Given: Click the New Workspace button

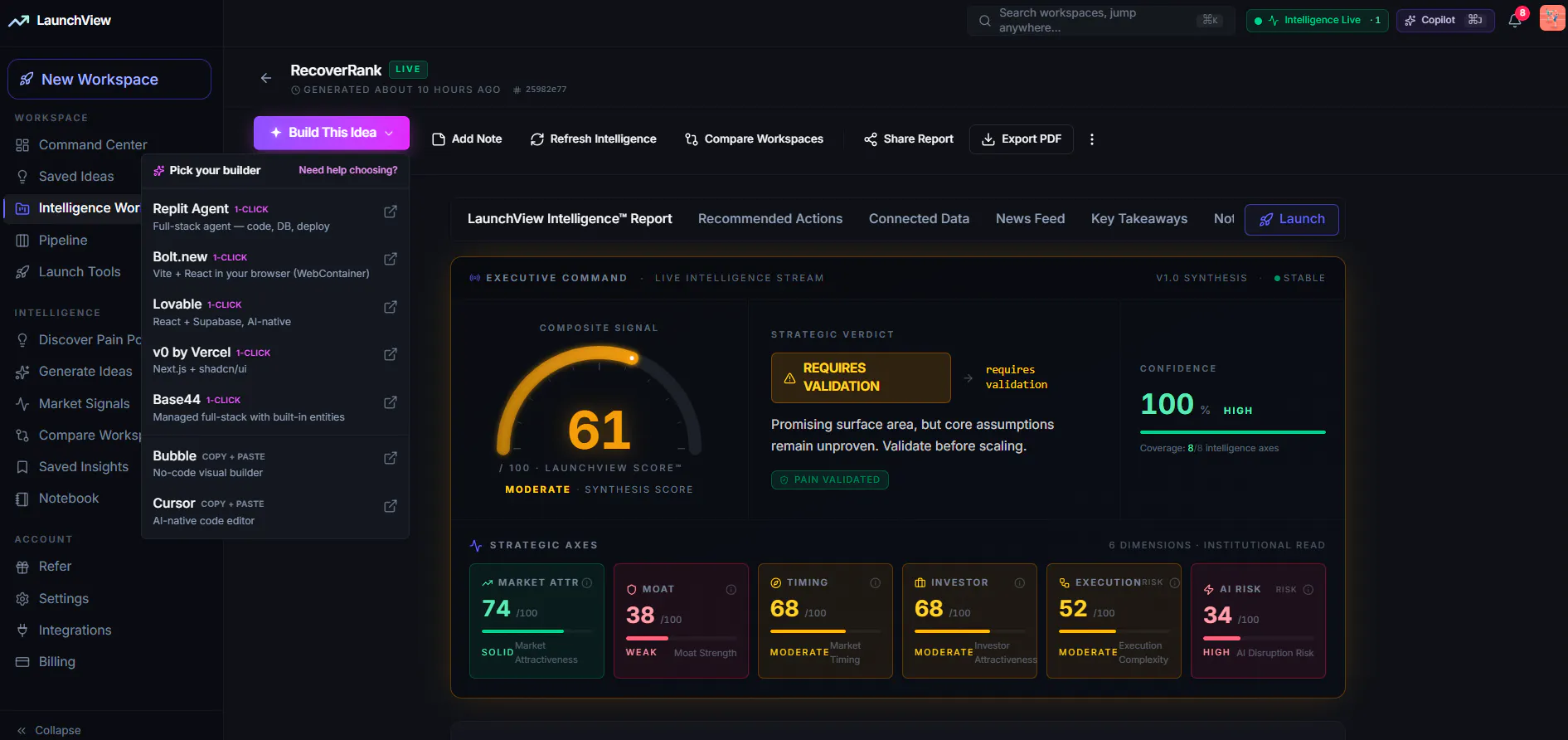Looking at the screenshot, I should click(109, 80).
